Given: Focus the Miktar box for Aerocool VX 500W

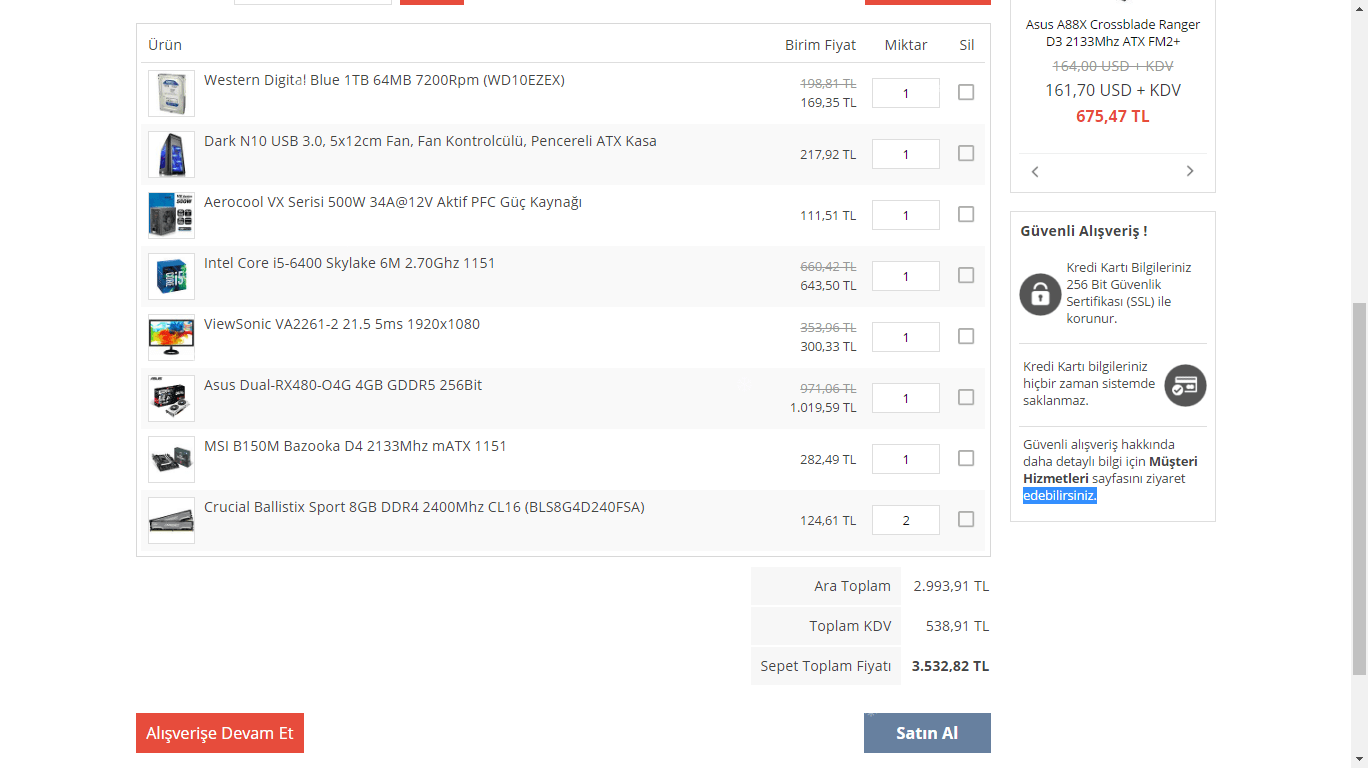Looking at the screenshot, I should pos(906,215).
